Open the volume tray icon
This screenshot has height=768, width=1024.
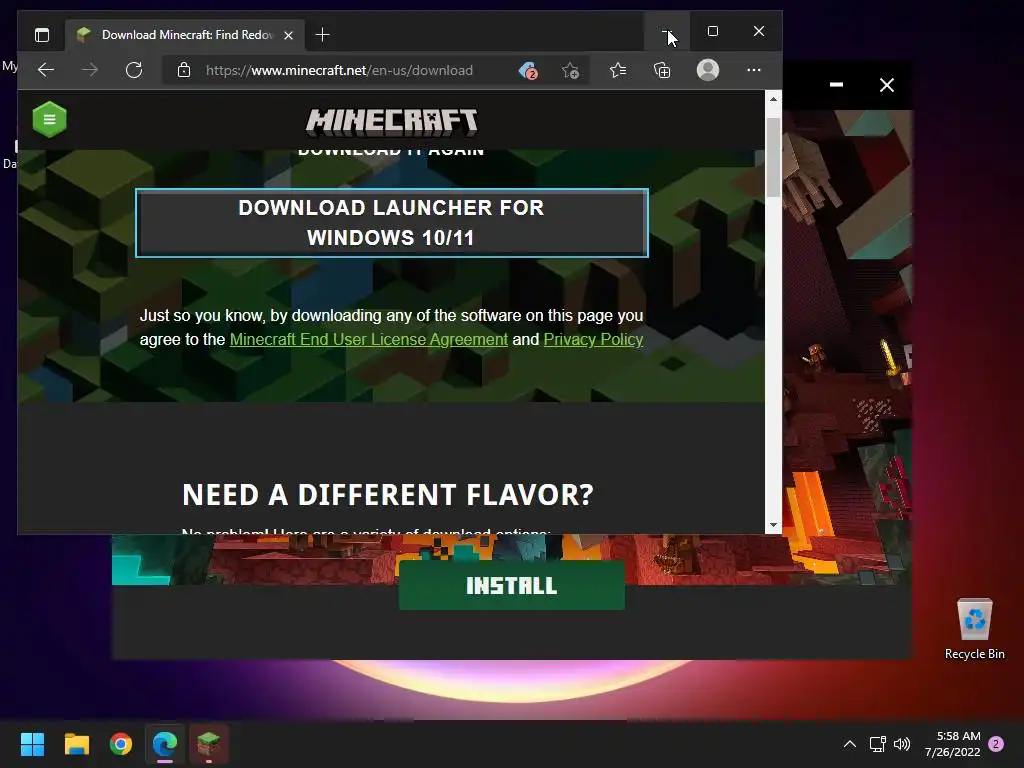902,744
